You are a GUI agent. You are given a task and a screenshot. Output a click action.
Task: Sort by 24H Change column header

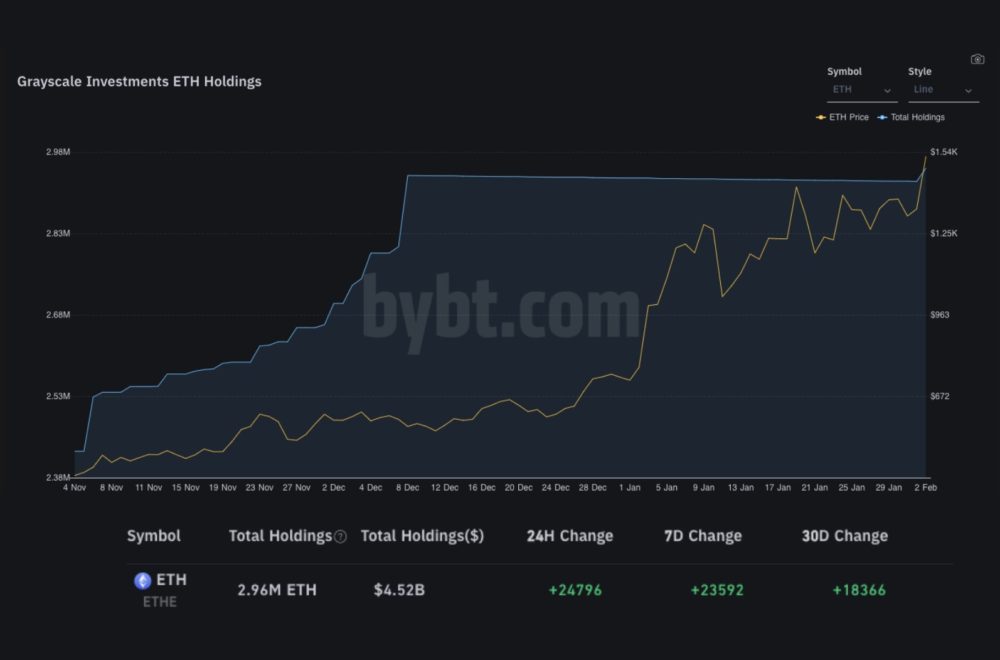[570, 536]
